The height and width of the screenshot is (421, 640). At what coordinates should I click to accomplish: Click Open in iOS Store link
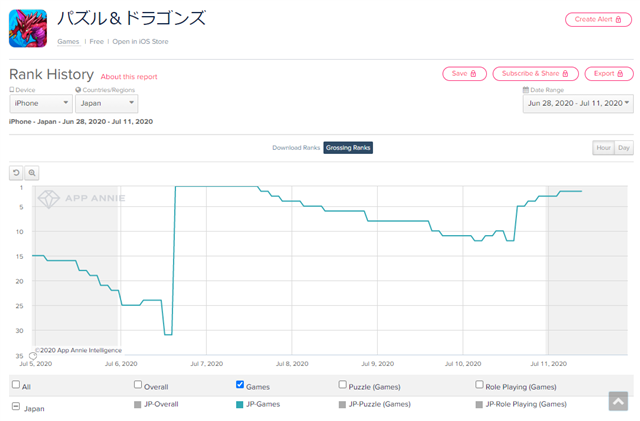[x=140, y=42]
